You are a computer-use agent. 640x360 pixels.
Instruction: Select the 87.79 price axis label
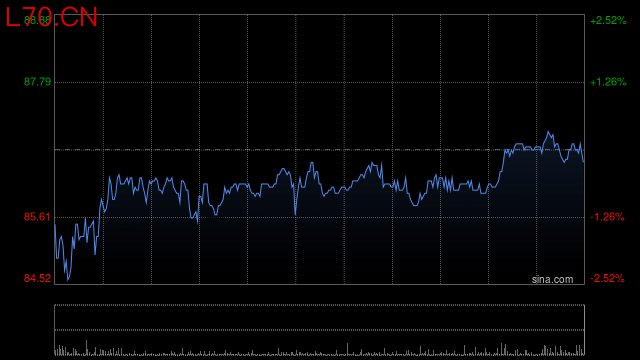coord(38,82)
